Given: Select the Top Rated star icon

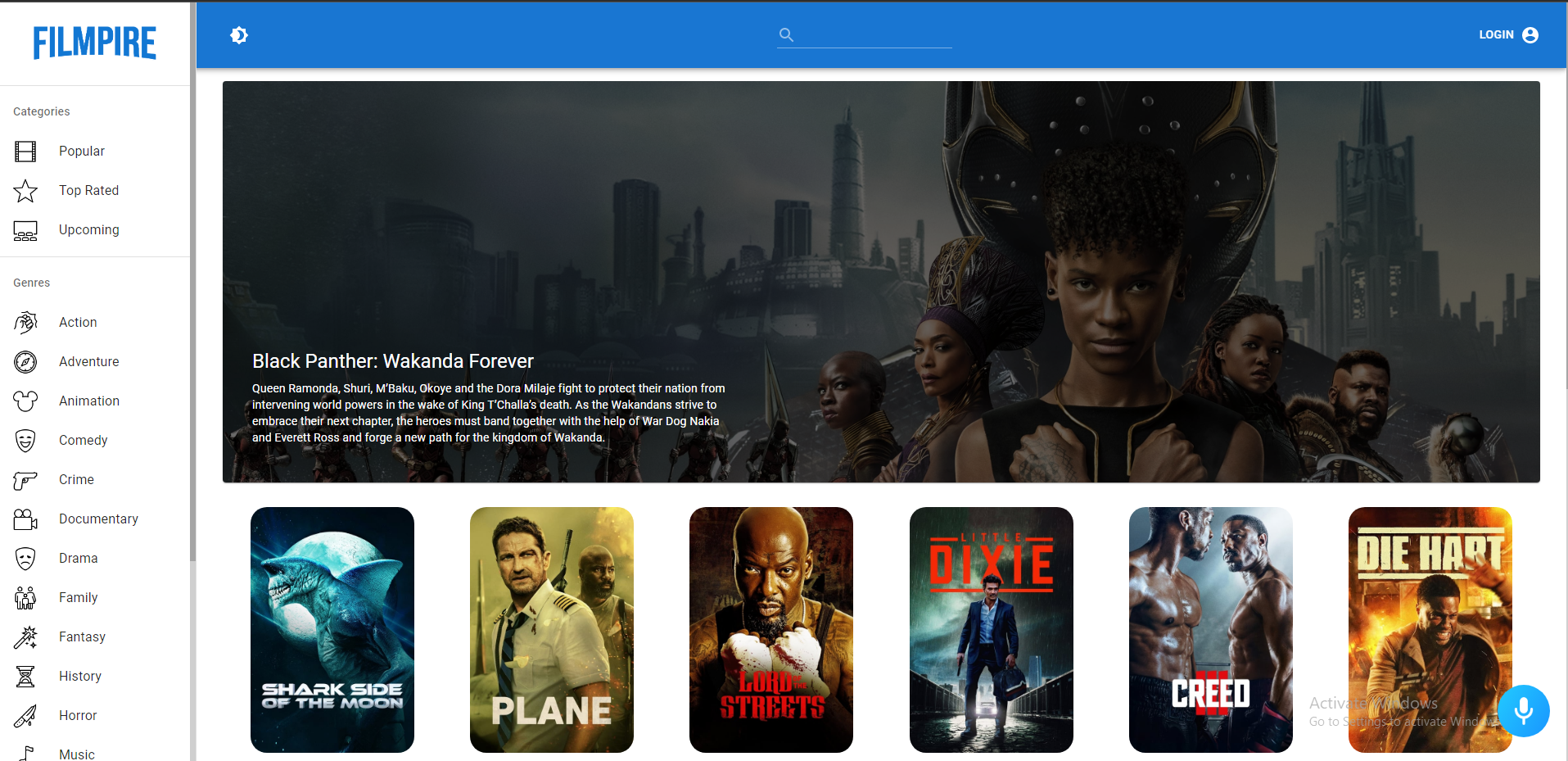Looking at the screenshot, I should (x=25, y=190).
